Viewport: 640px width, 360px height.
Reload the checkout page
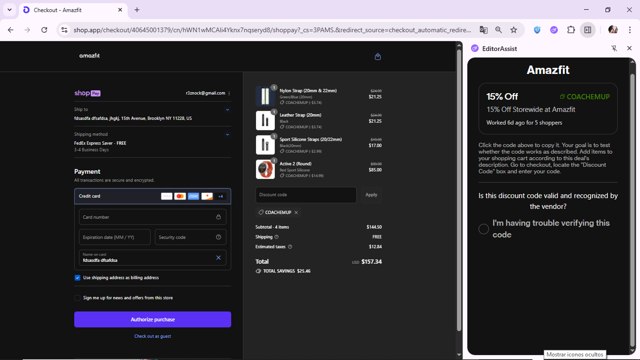(x=44, y=30)
